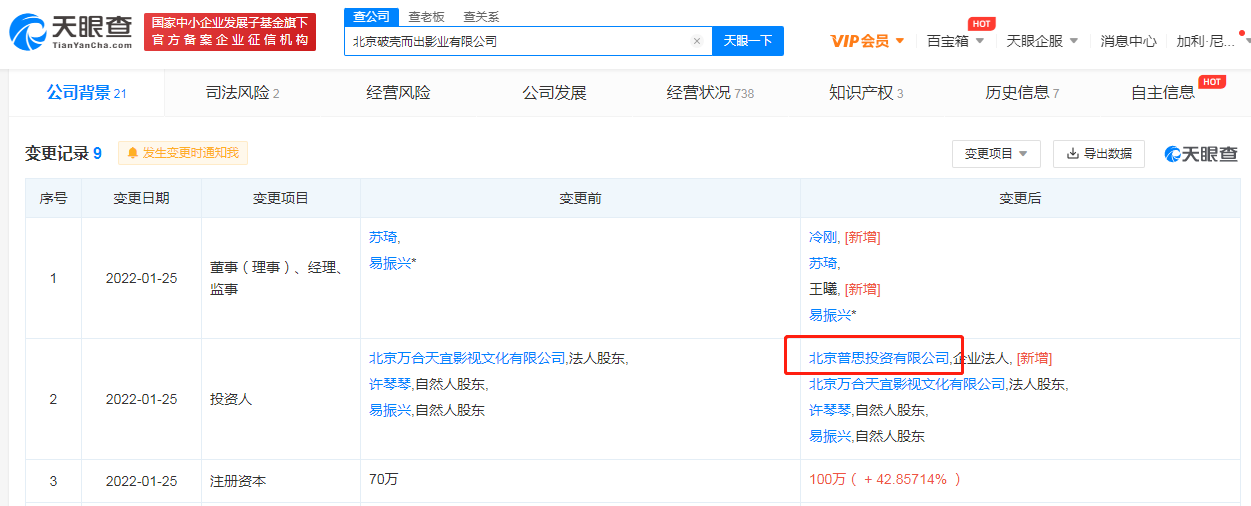Click 注册资本 change item cell
The width and height of the screenshot is (1251, 506).
[x=280, y=481]
